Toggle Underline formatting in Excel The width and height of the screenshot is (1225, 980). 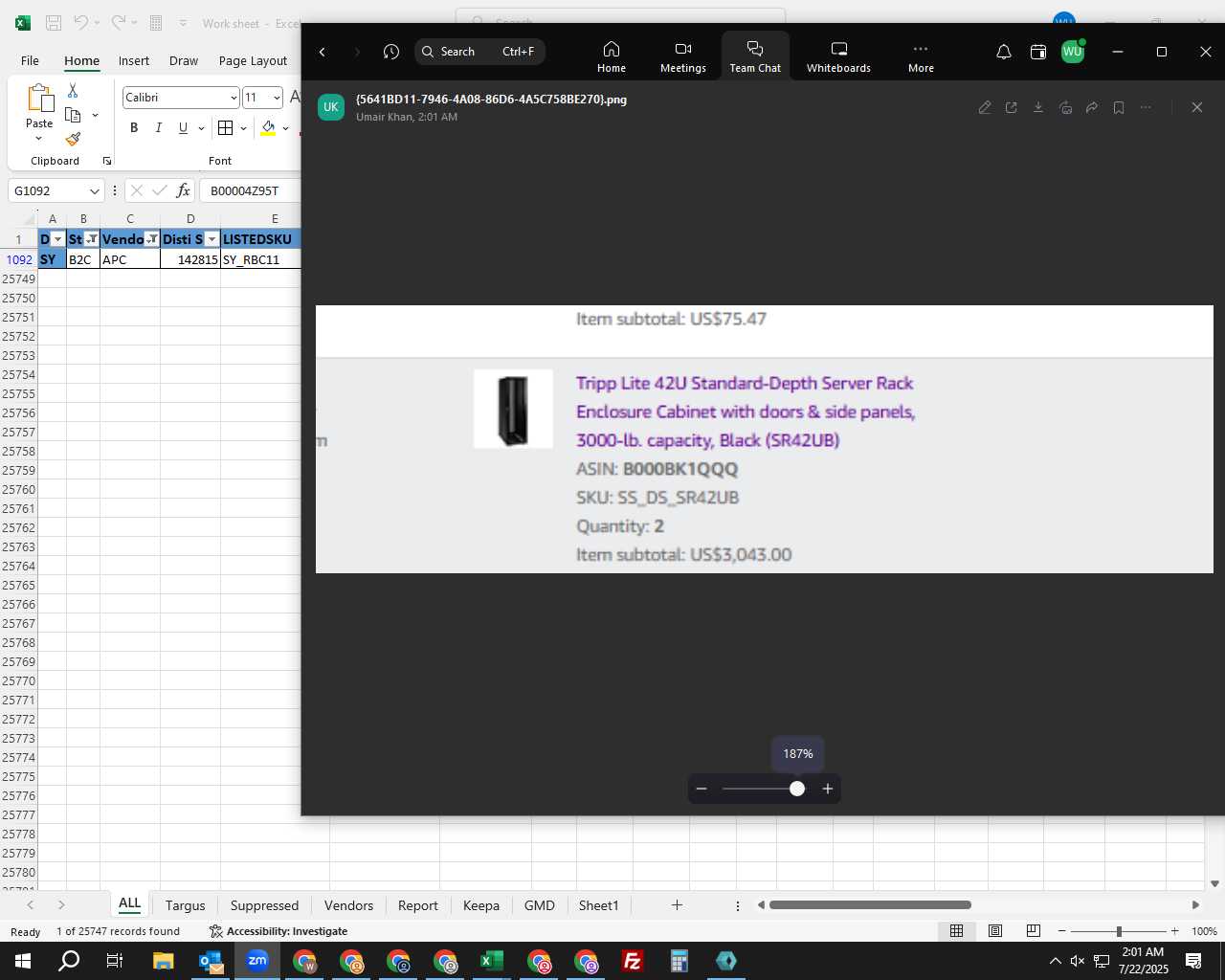click(183, 127)
